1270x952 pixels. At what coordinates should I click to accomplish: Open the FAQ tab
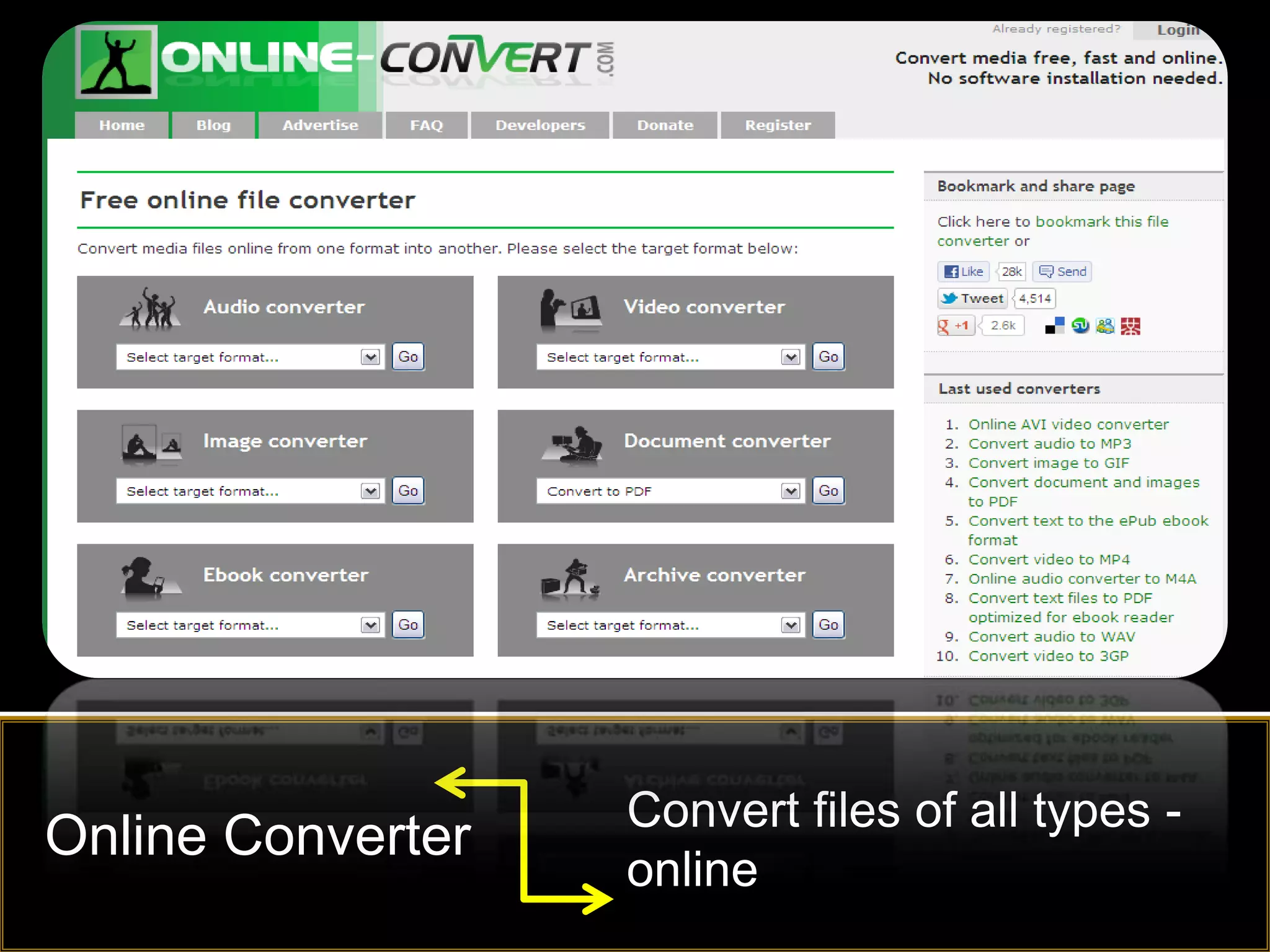pos(427,125)
